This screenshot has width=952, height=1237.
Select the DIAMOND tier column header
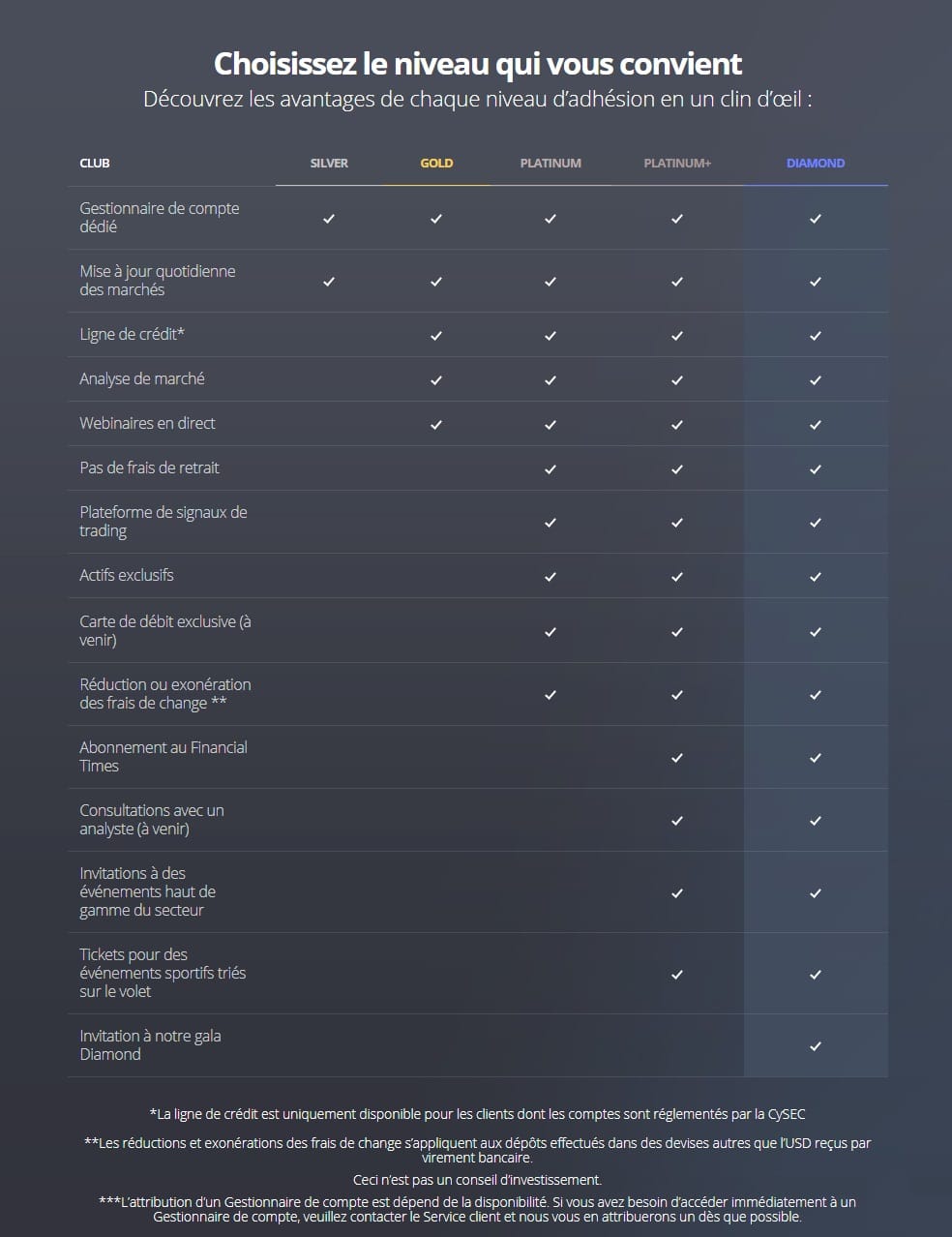click(816, 163)
